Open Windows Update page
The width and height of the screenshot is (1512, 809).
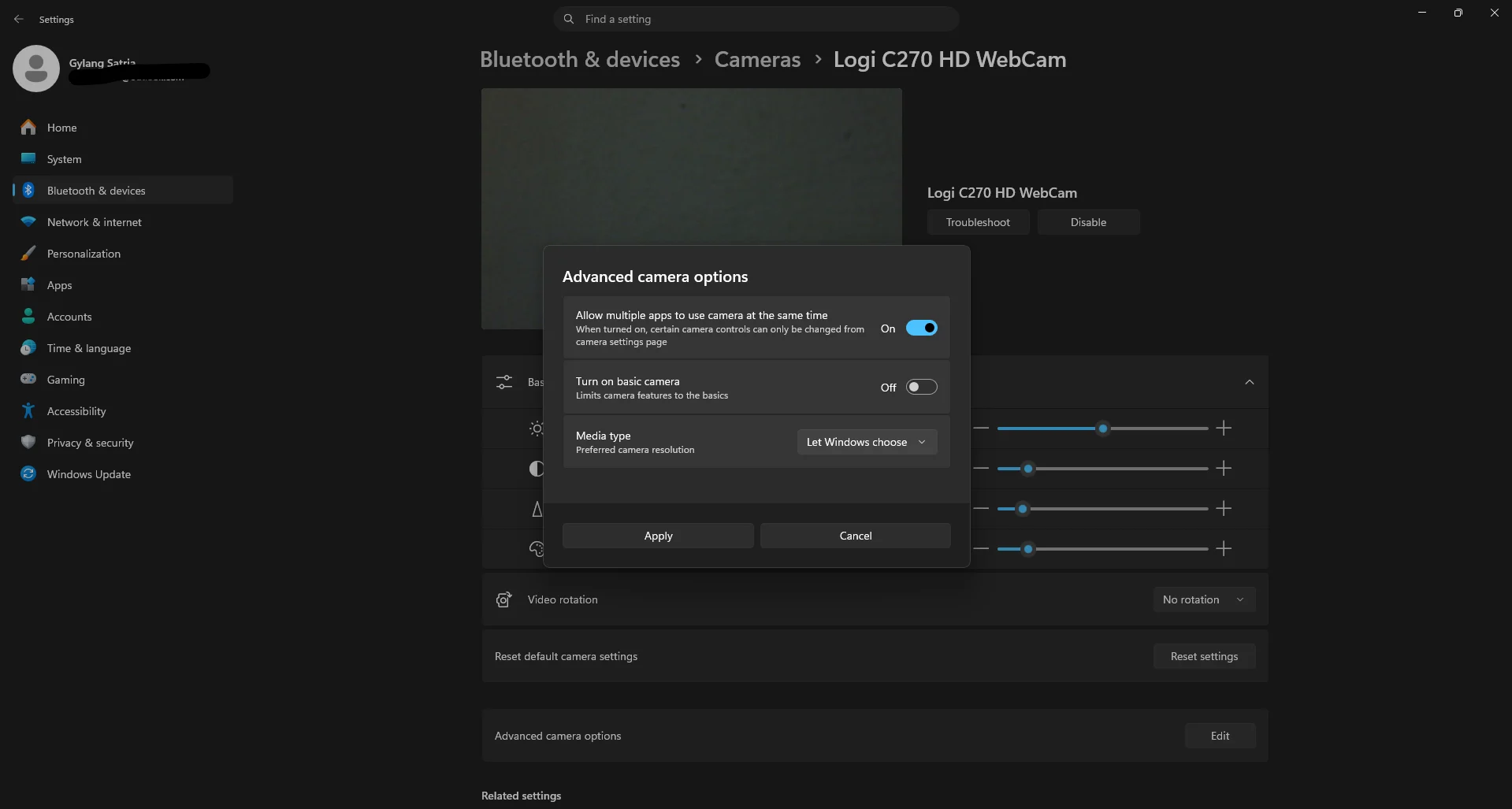(x=123, y=473)
